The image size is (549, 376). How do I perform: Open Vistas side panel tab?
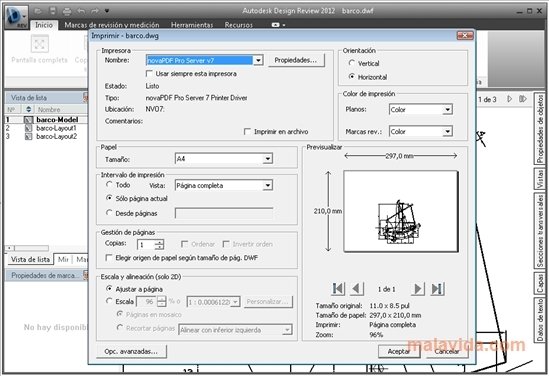[x=540, y=179]
